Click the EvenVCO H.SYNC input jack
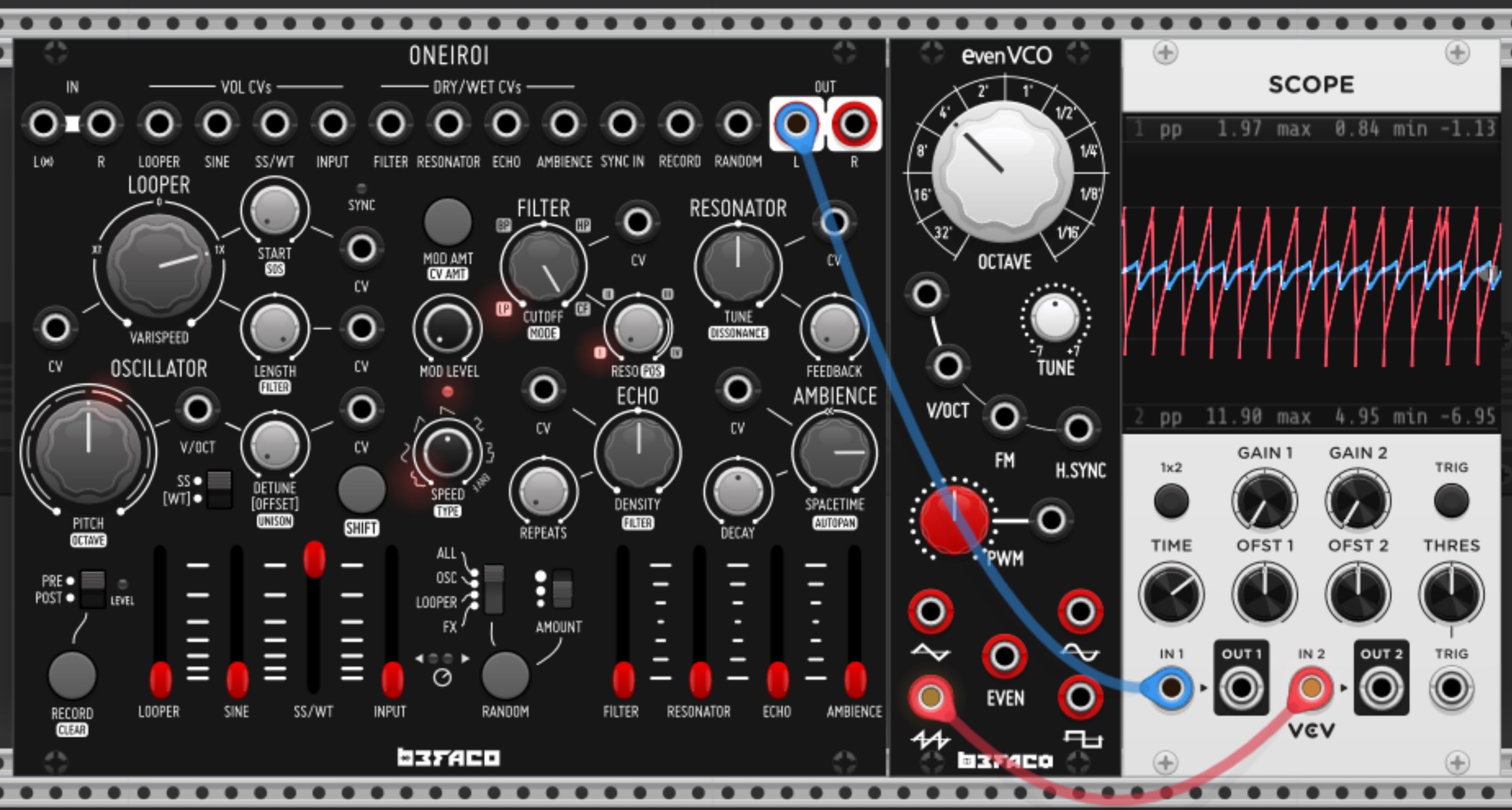This screenshot has height=810, width=1512. click(x=1078, y=429)
